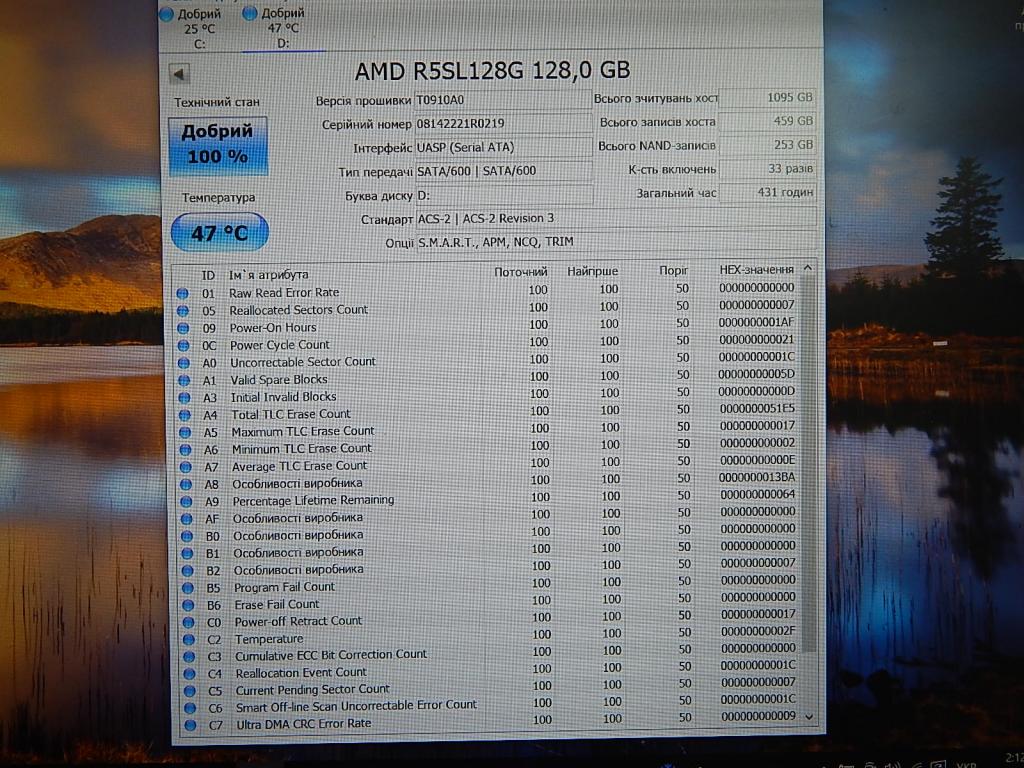
Task: Select disk C: tab showing 25 °C
Action: click(x=197, y=28)
